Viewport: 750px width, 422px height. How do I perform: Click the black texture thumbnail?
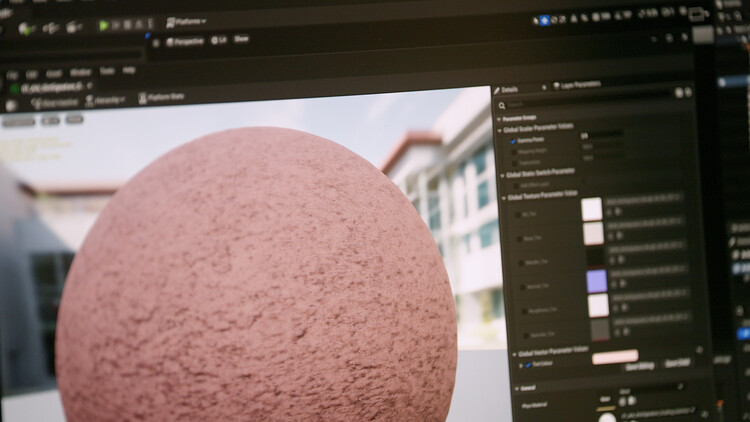(595, 257)
